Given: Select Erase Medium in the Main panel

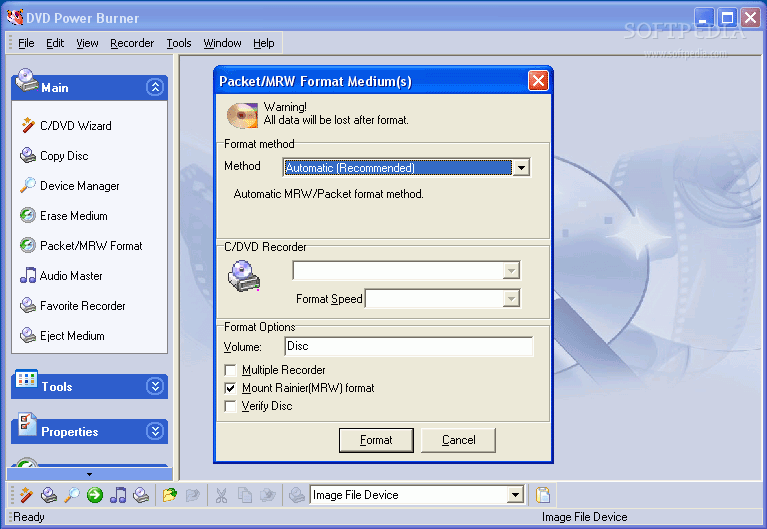Looking at the screenshot, I should (64, 216).
